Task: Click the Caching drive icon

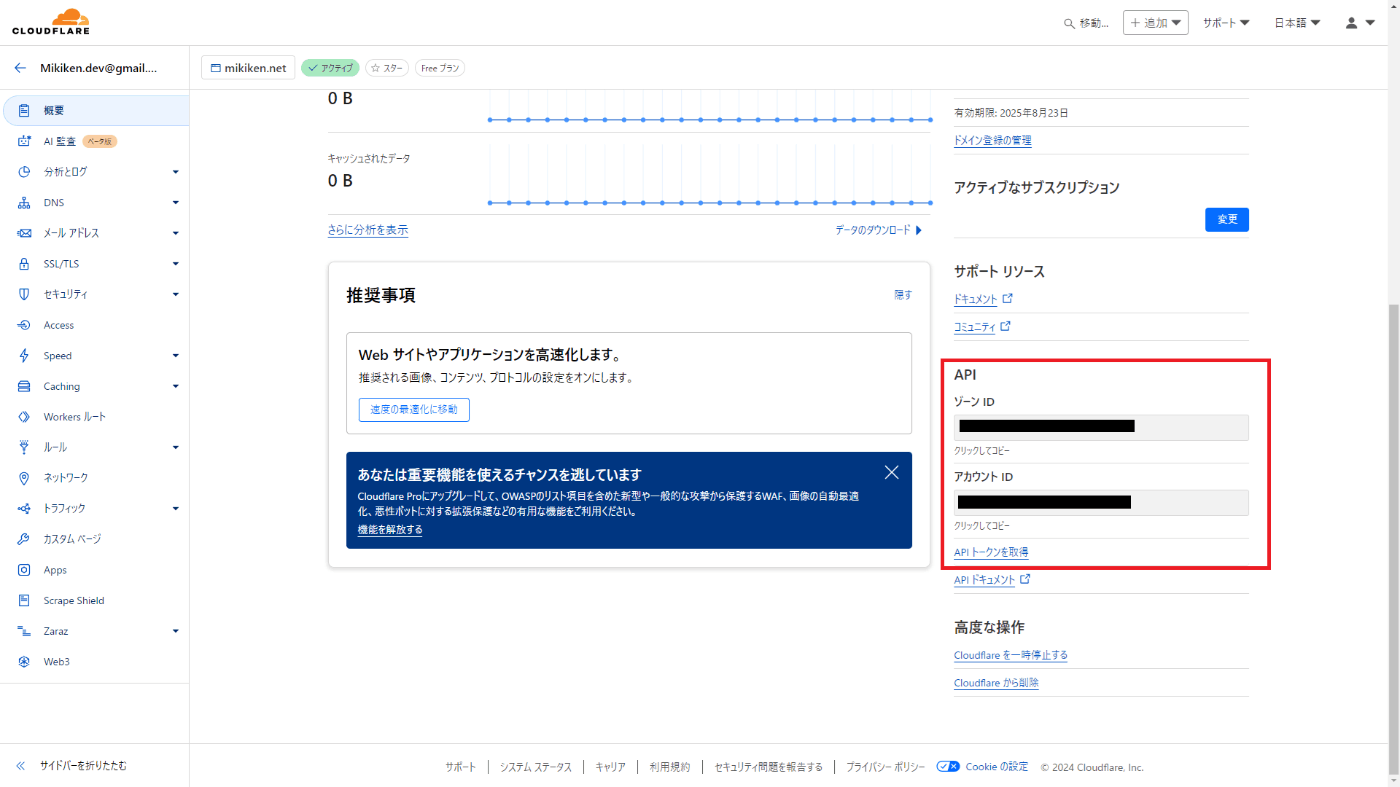Action: click(24, 386)
